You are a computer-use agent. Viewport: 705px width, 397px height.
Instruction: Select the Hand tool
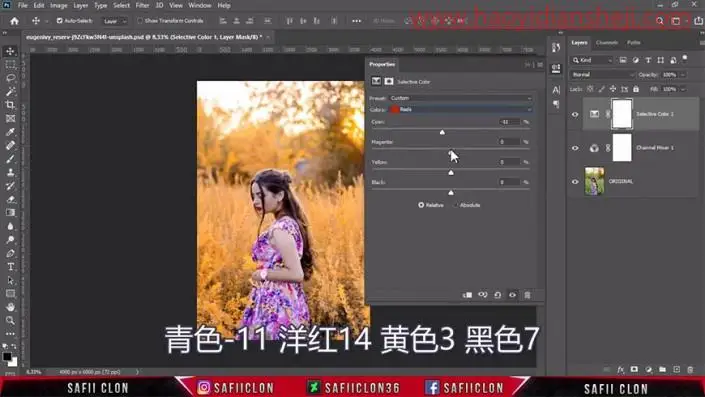click(x=10, y=307)
